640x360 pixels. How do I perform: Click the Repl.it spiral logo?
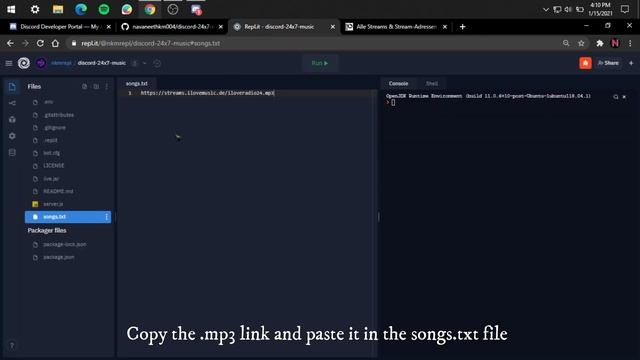point(24,63)
